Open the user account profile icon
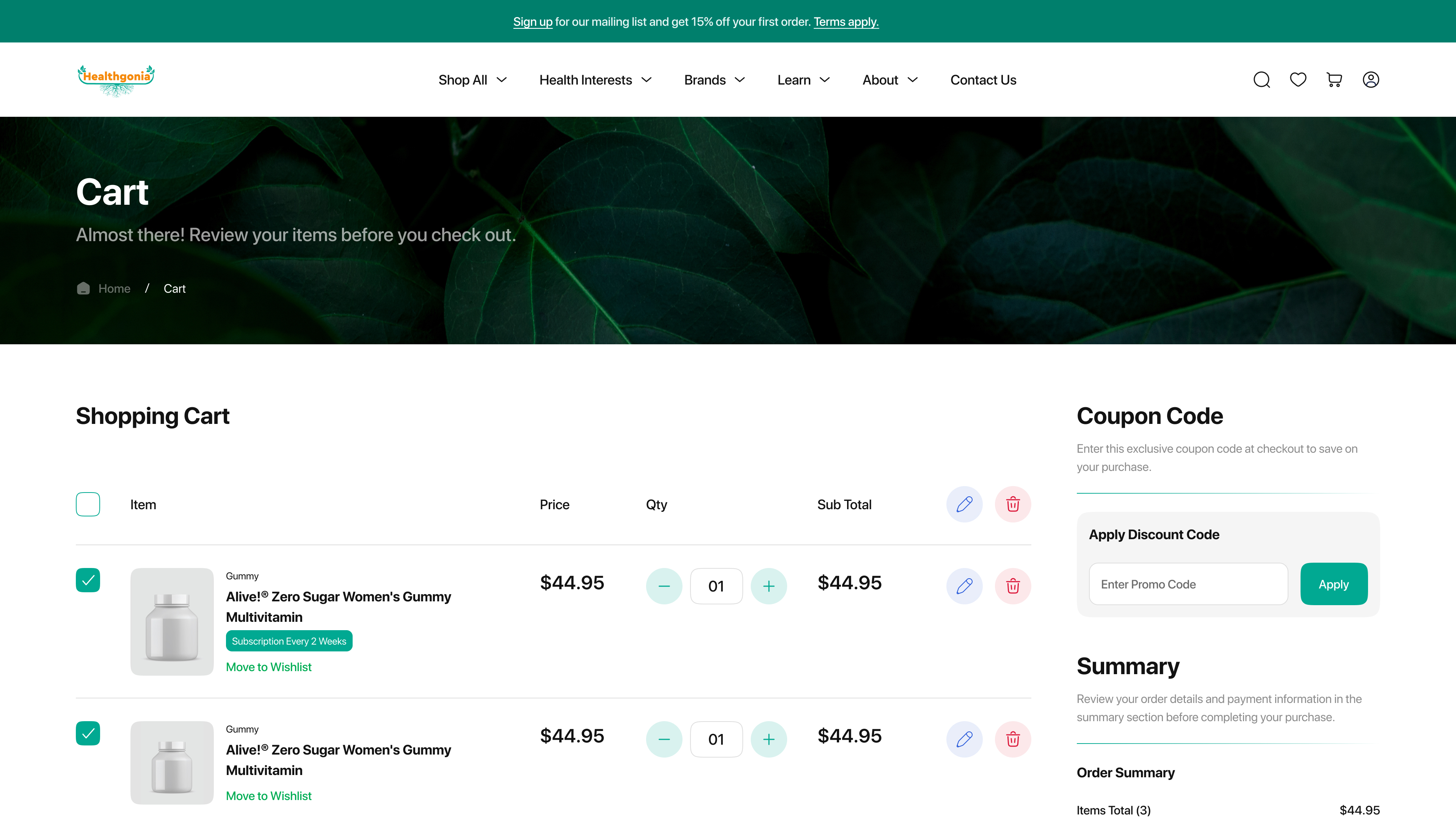The image size is (1456, 819). [x=1371, y=80]
